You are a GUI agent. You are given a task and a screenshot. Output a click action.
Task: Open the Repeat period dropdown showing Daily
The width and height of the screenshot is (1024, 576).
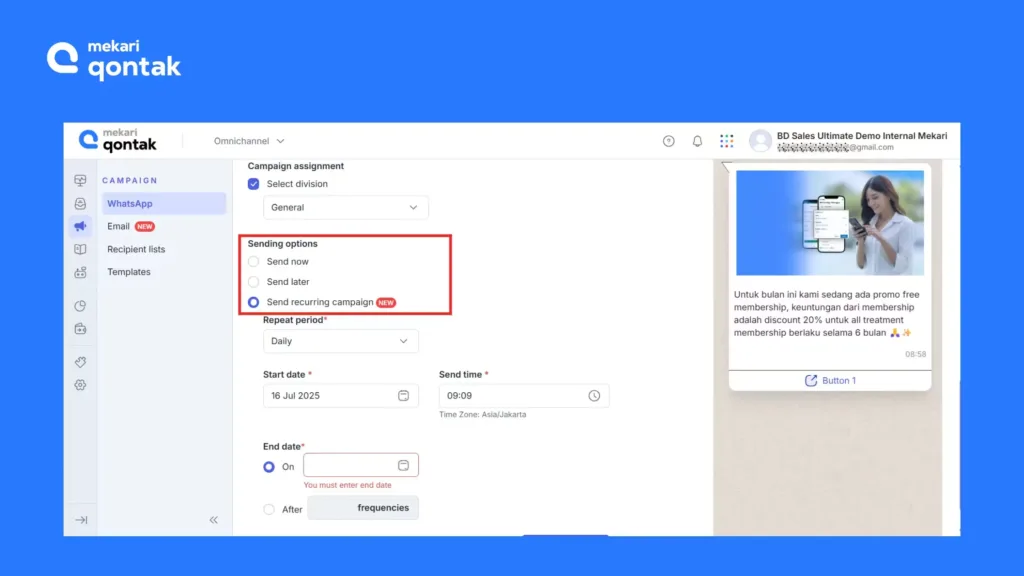(x=340, y=341)
